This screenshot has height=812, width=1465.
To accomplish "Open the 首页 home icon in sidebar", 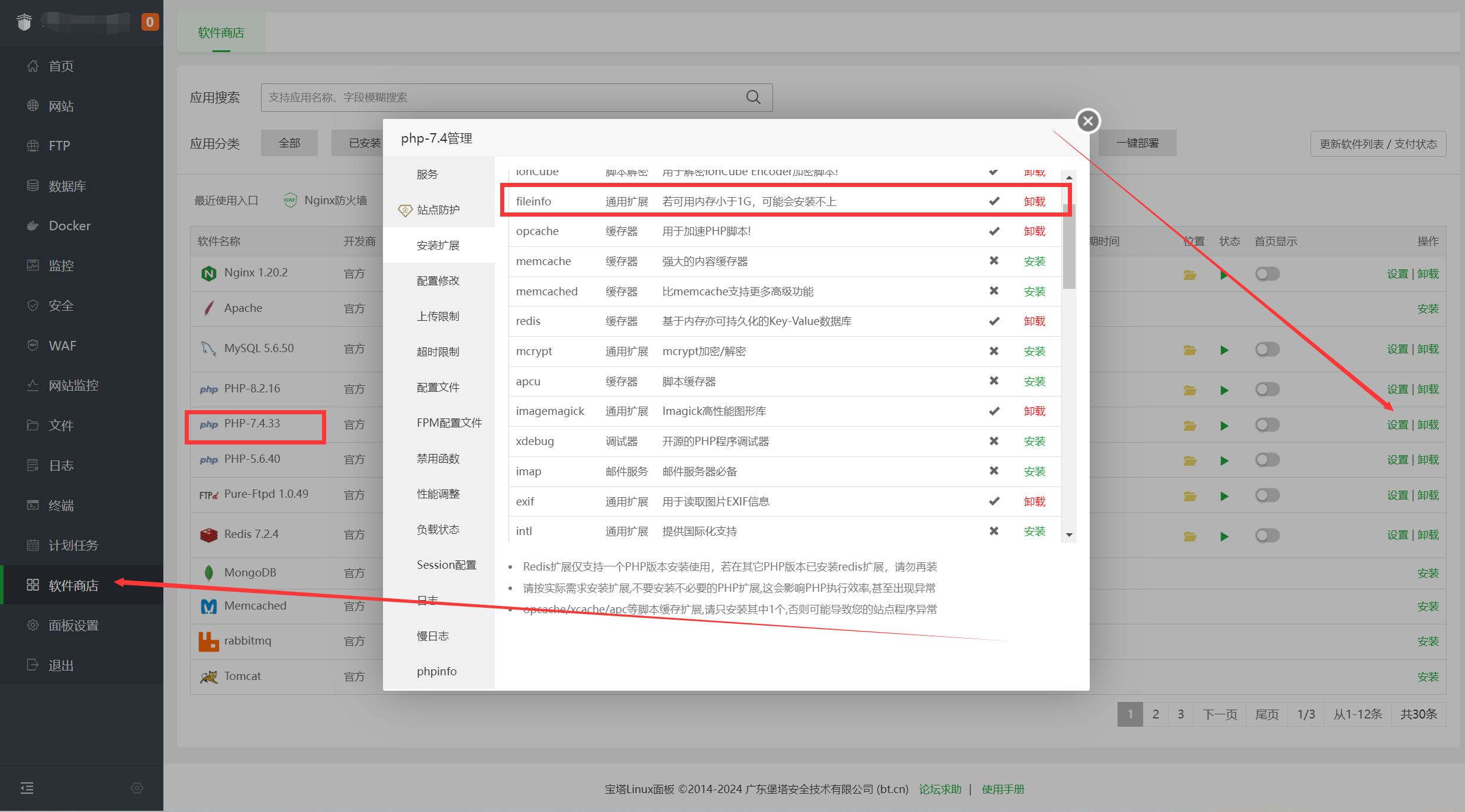I will coord(33,66).
